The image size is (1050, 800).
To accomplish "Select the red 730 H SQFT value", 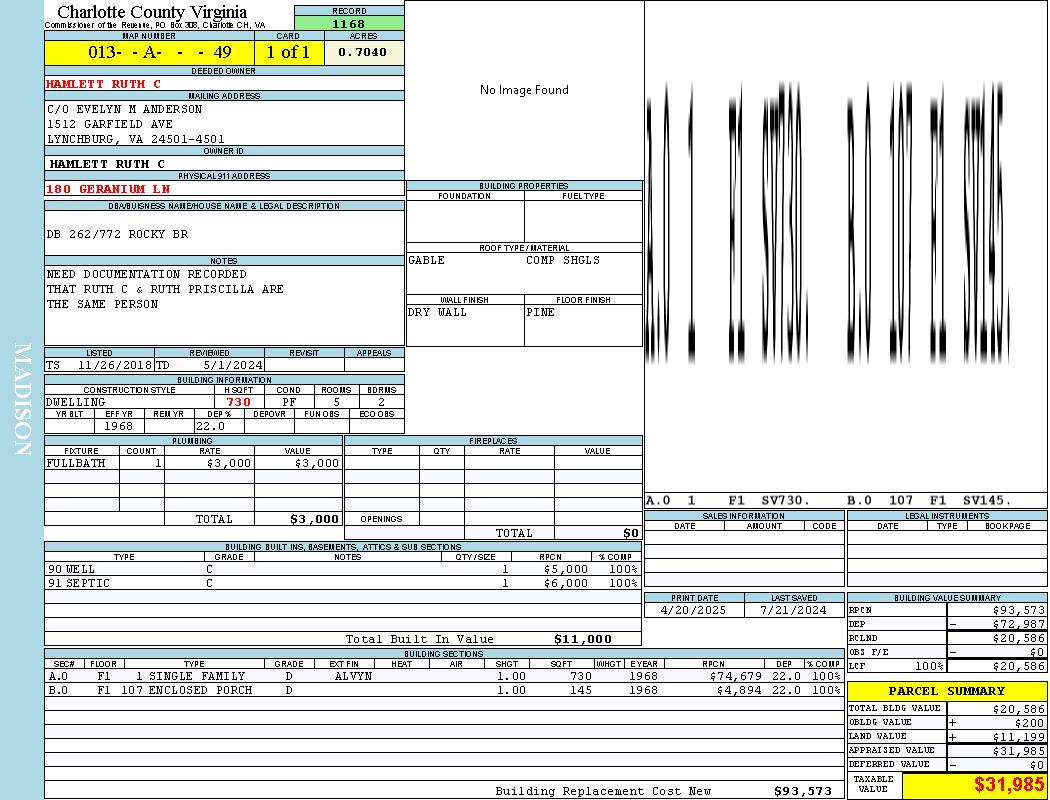I will pyautogui.click(x=238, y=402).
